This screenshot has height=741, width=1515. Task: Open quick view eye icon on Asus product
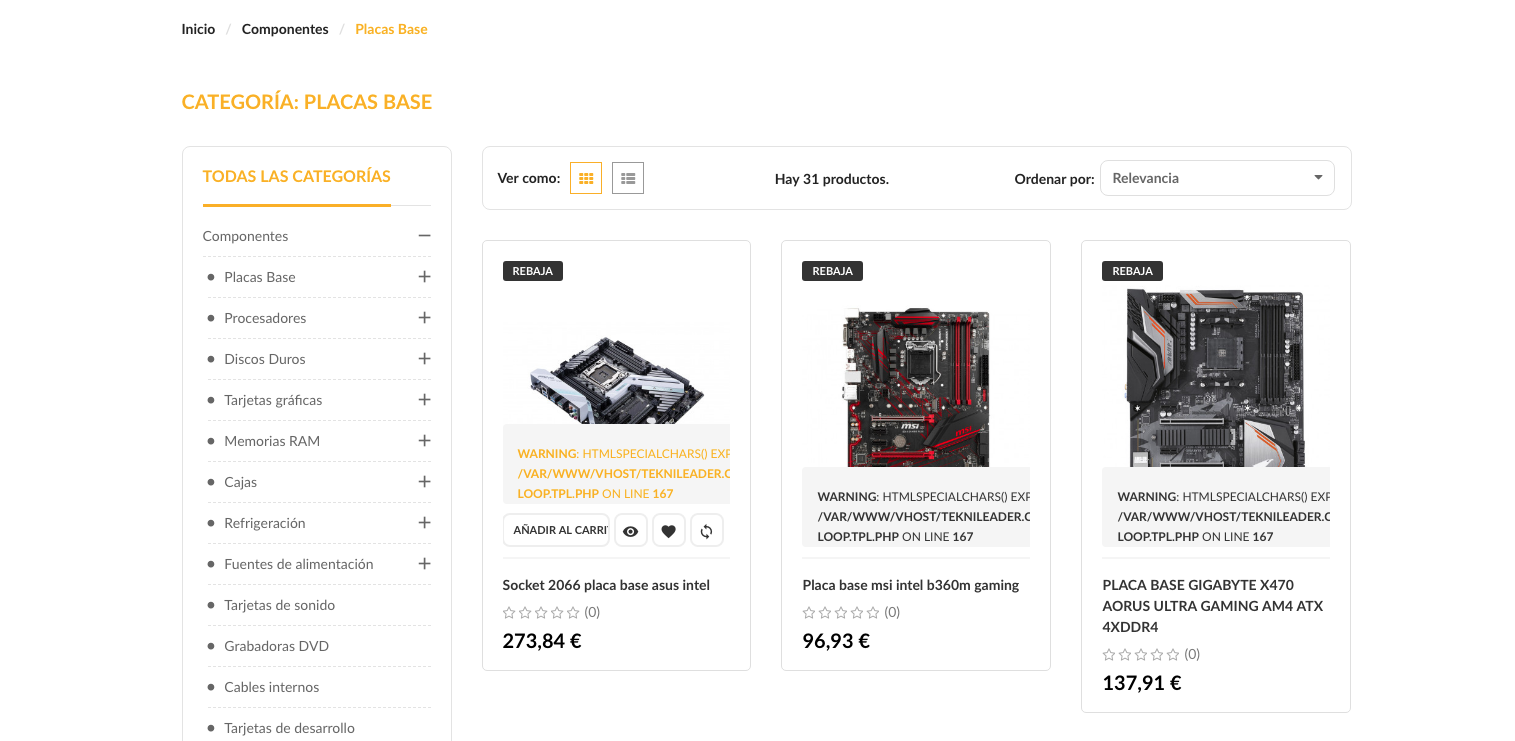630,531
